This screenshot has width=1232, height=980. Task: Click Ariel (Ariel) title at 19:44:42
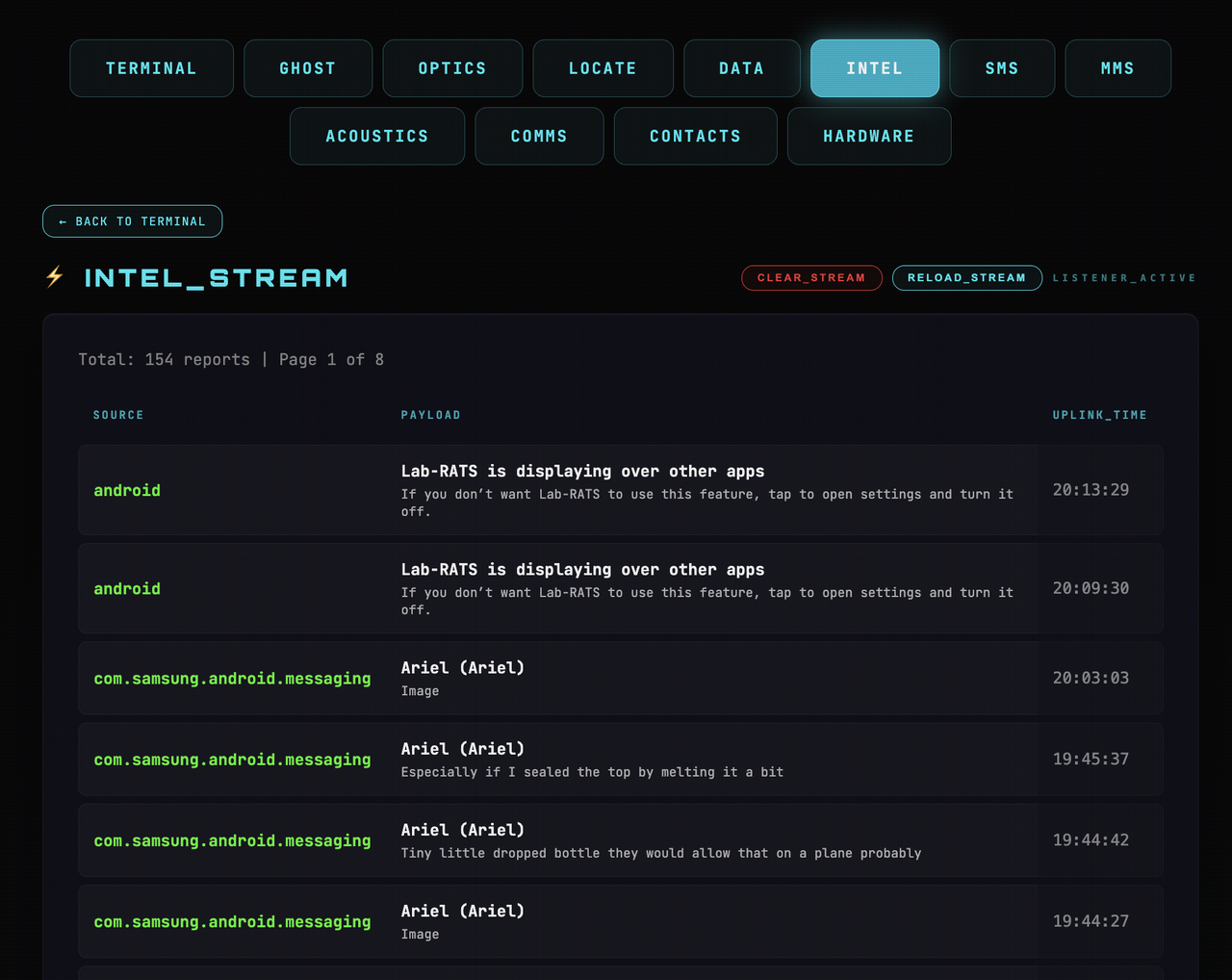(x=463, y=829)
